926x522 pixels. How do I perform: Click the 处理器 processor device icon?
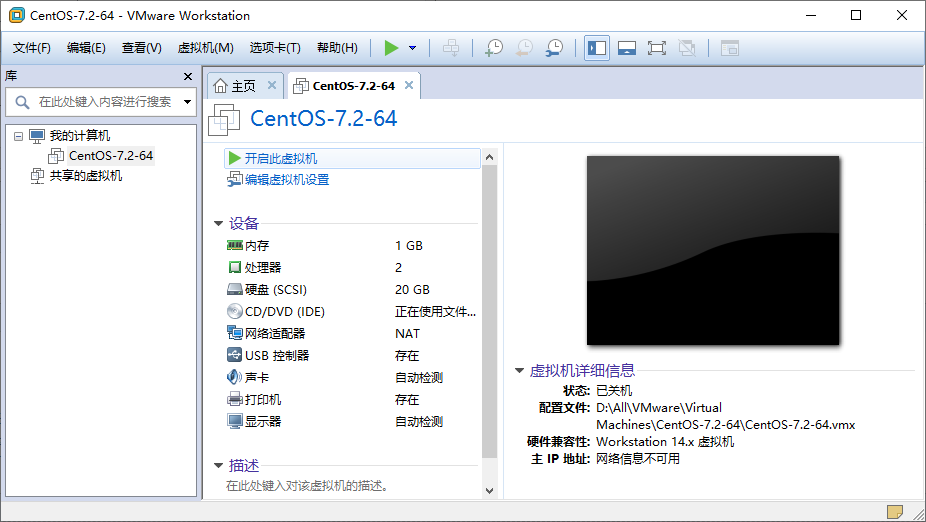(x=234, y=267)
